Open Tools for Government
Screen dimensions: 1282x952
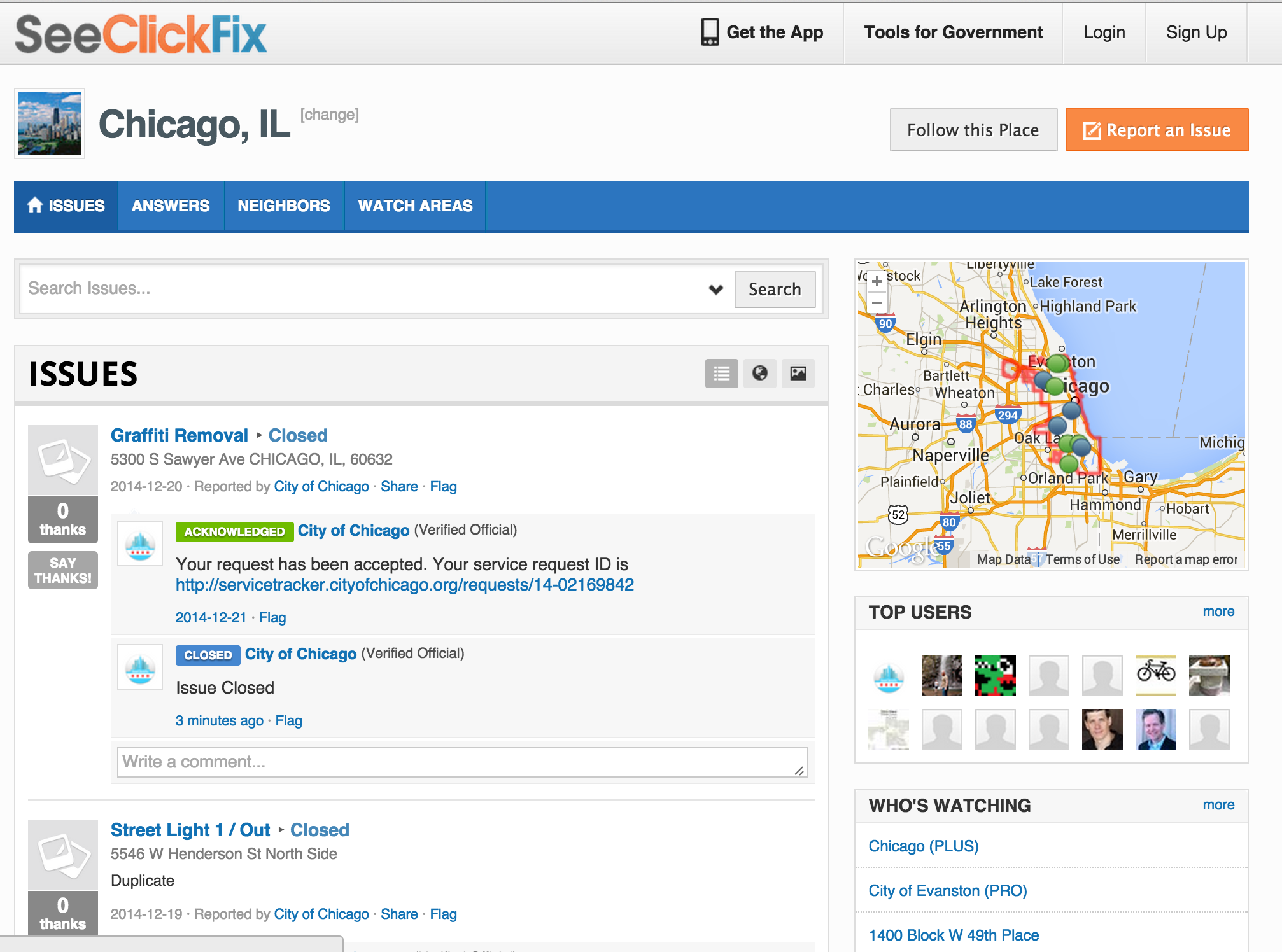pos(953,32)
